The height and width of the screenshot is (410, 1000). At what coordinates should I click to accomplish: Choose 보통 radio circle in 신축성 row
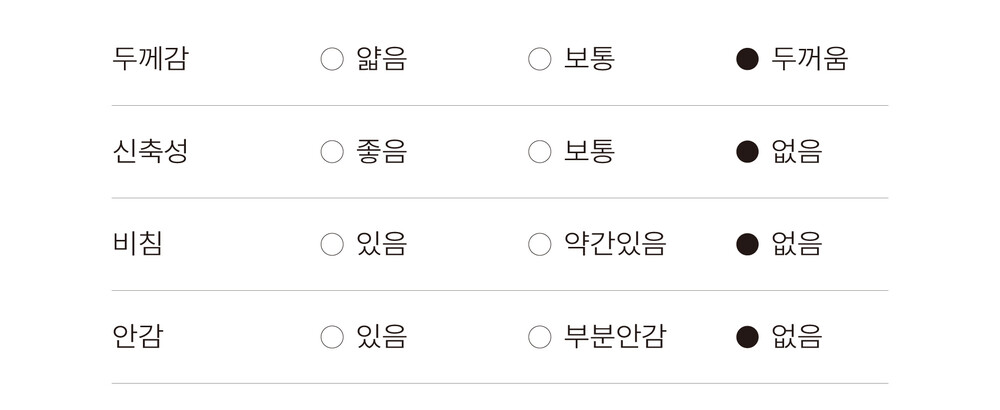[540, 152]
